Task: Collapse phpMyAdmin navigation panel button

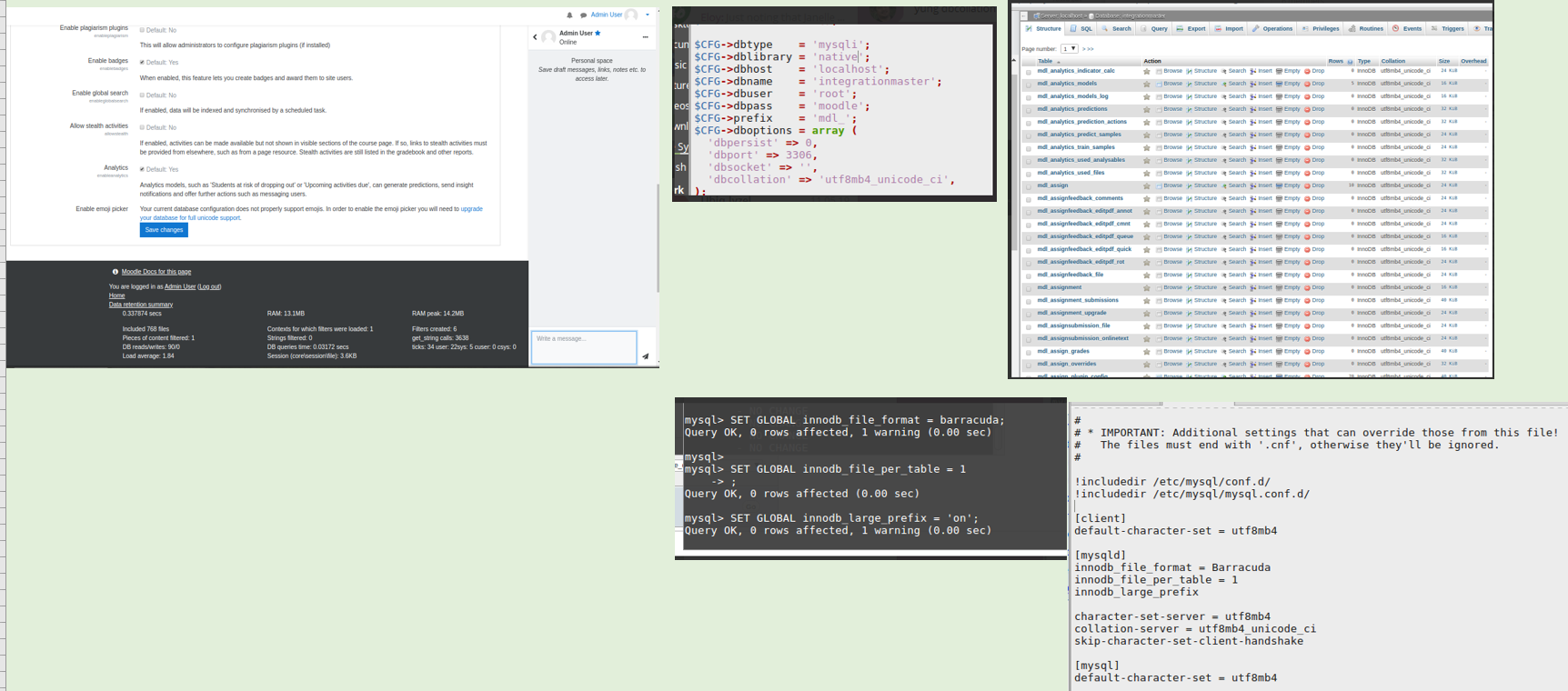Action: coord(1023,15)
